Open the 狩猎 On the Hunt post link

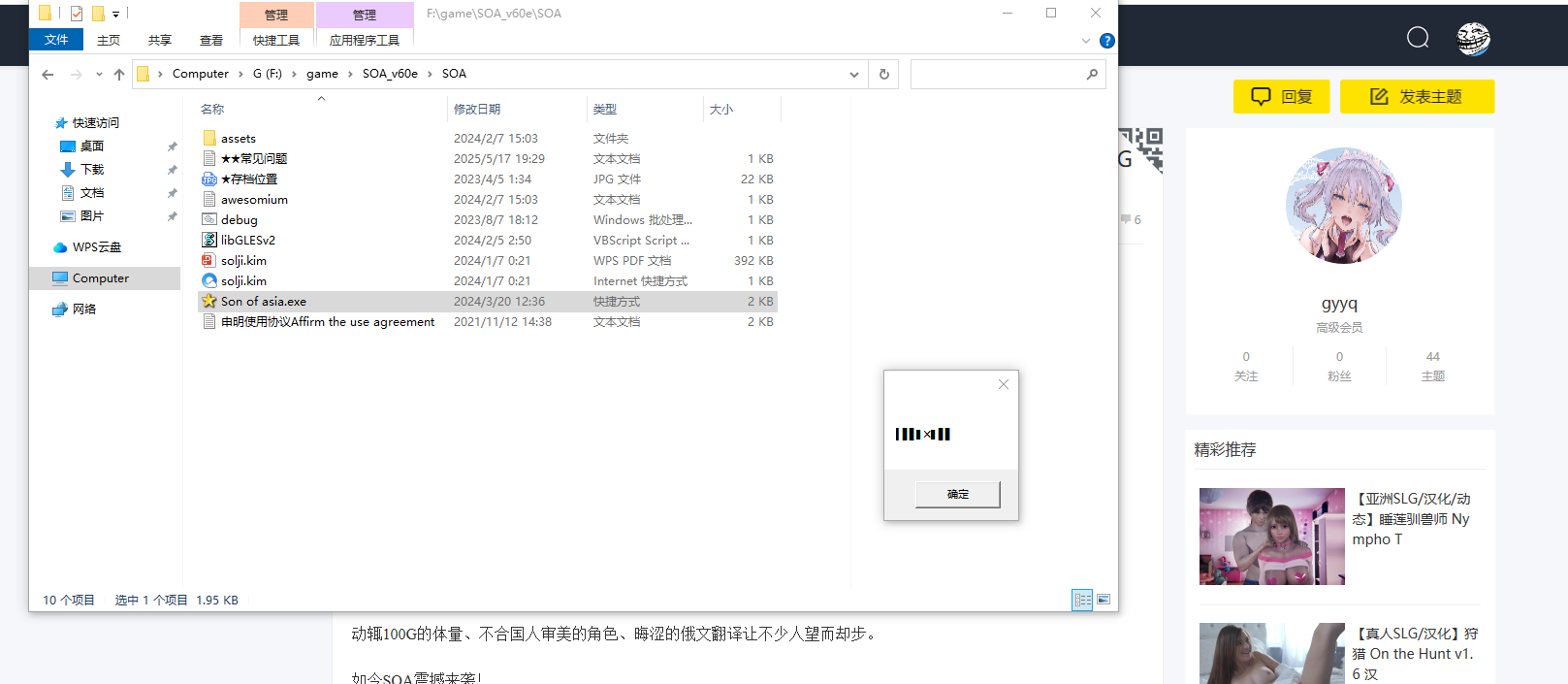(x=1414, y=654)
